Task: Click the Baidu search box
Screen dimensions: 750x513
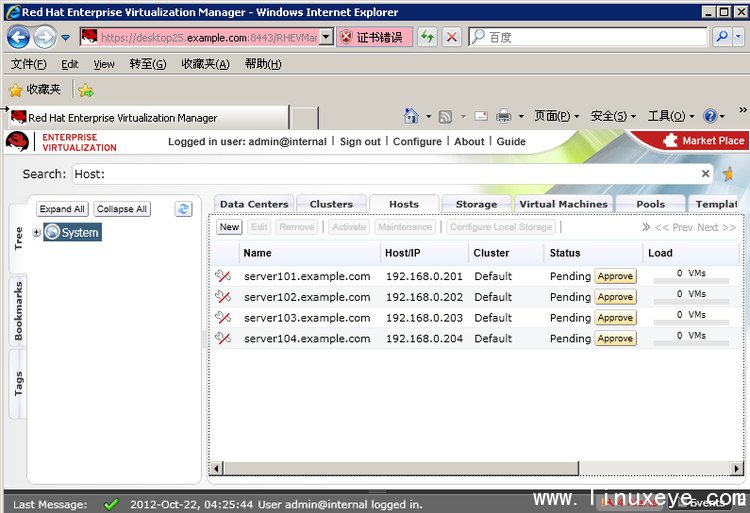Action: (587, 37)
